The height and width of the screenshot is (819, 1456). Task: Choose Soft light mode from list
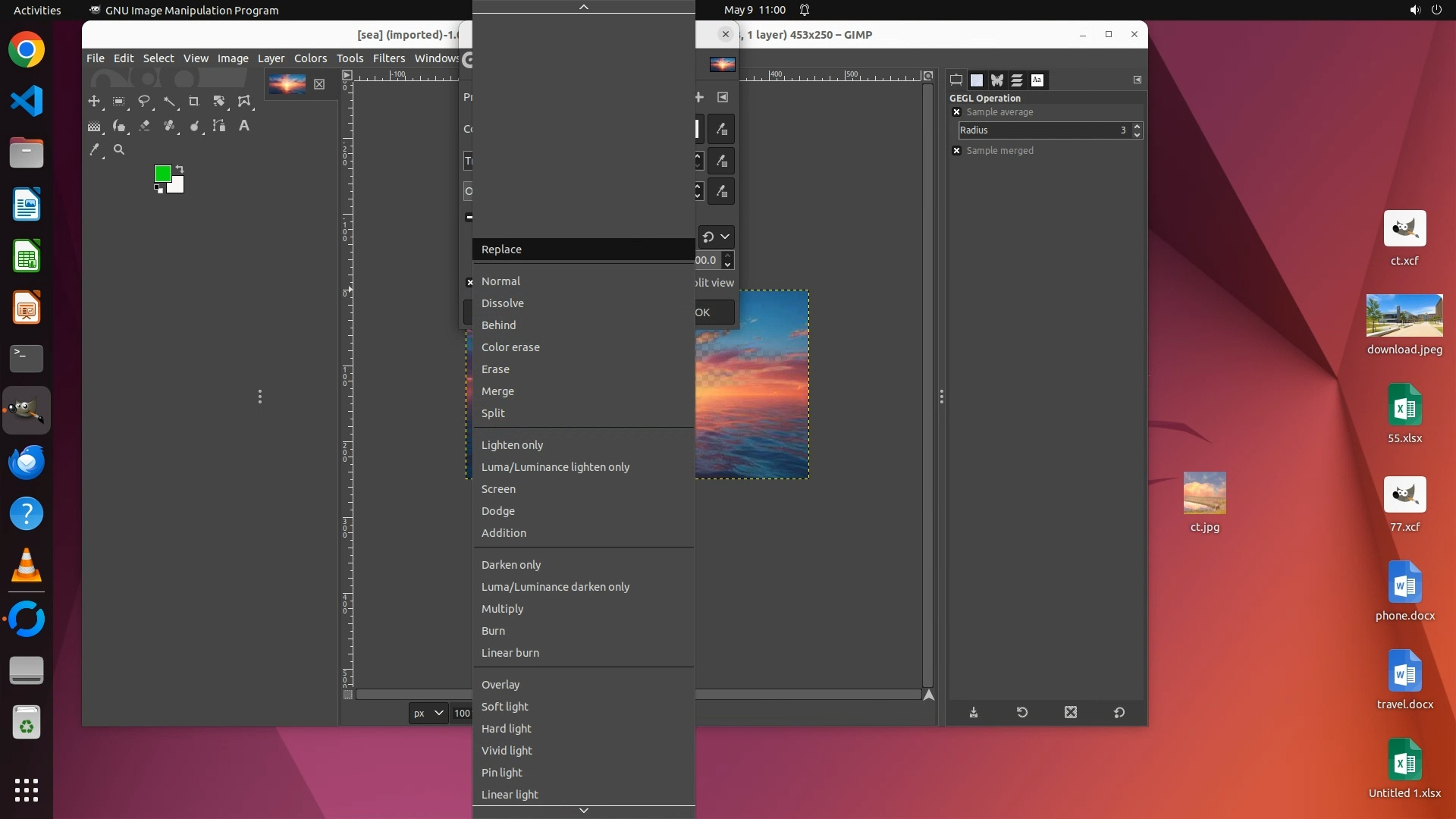pyautogui.click(x=504, y=707)
